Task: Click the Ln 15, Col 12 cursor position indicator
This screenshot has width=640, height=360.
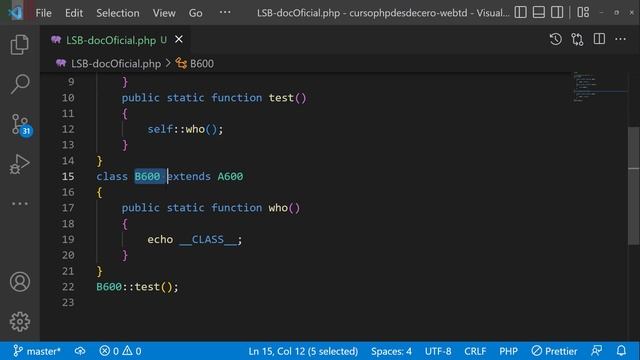Action: pos(303,351)
